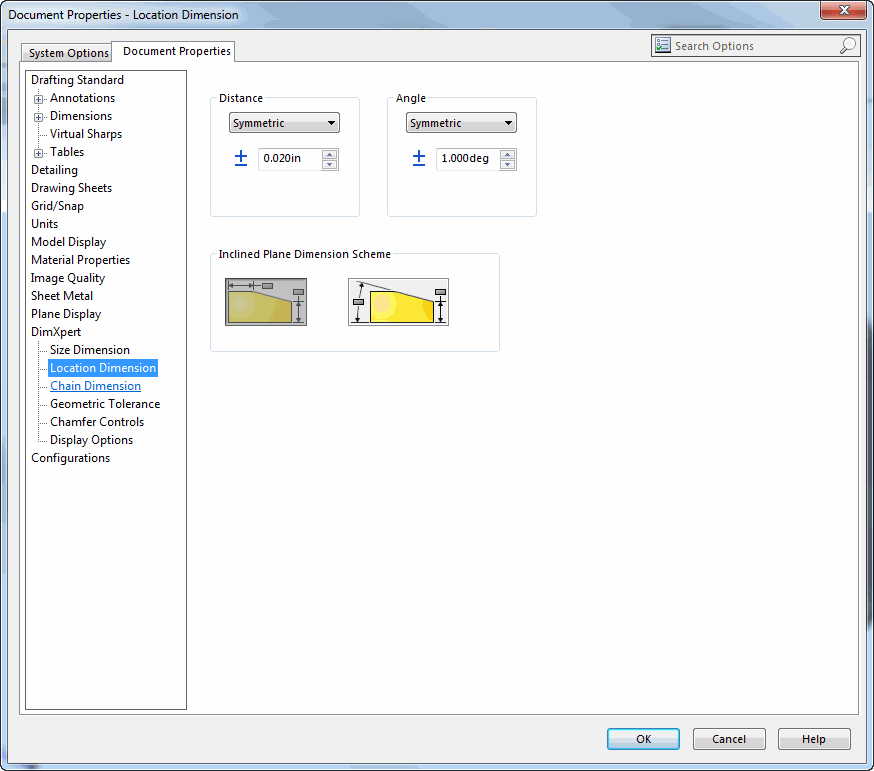
Task: Select Tables in the tree
Action: [x=67, y=152]
